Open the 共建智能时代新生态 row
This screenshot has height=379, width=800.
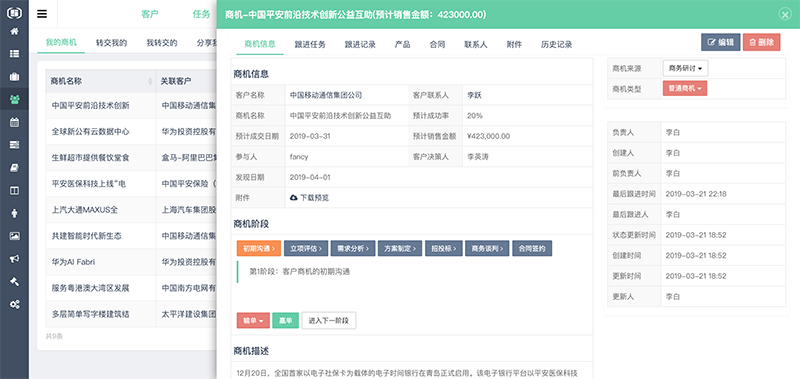(86, 236)
